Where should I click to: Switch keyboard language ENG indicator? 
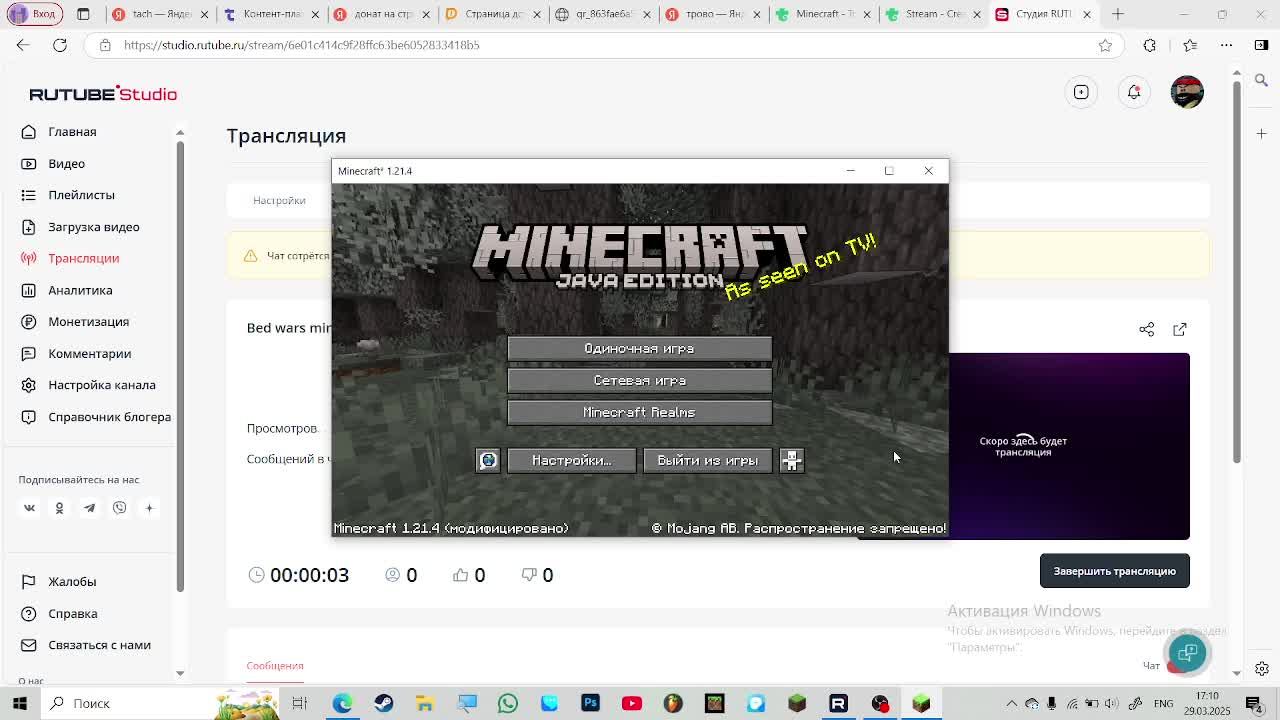pos(1163,704)
